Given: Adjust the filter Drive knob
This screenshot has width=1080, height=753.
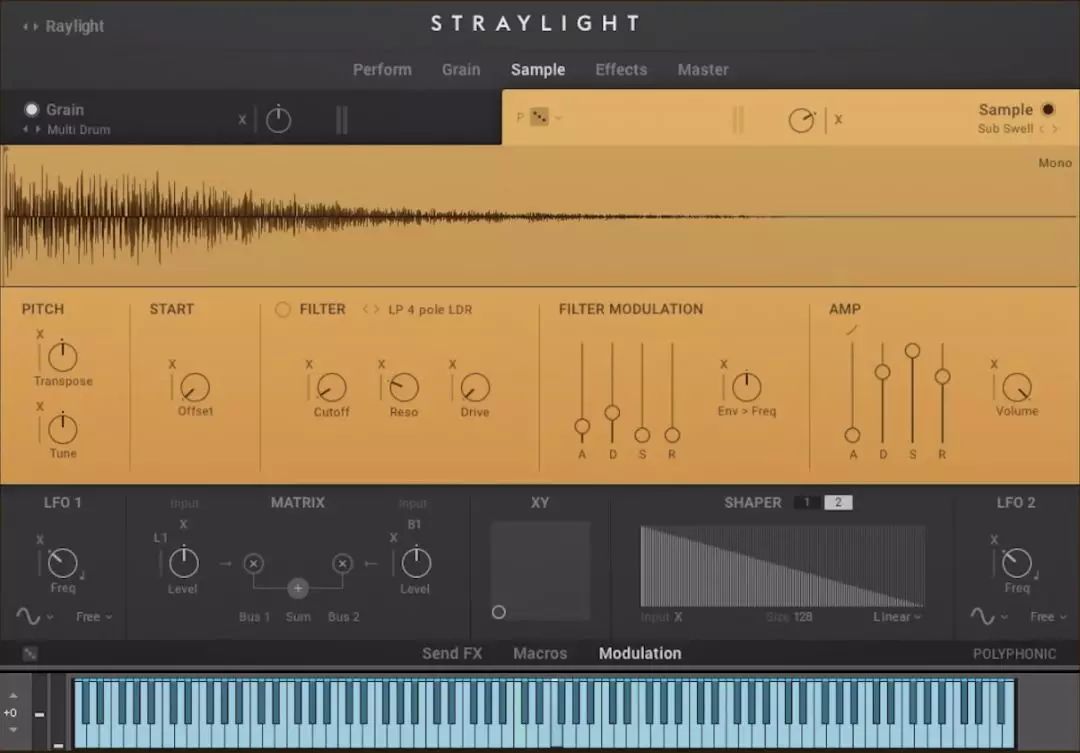Looking at the screenshot, I should pyautogui.click(x=475, y=387).
